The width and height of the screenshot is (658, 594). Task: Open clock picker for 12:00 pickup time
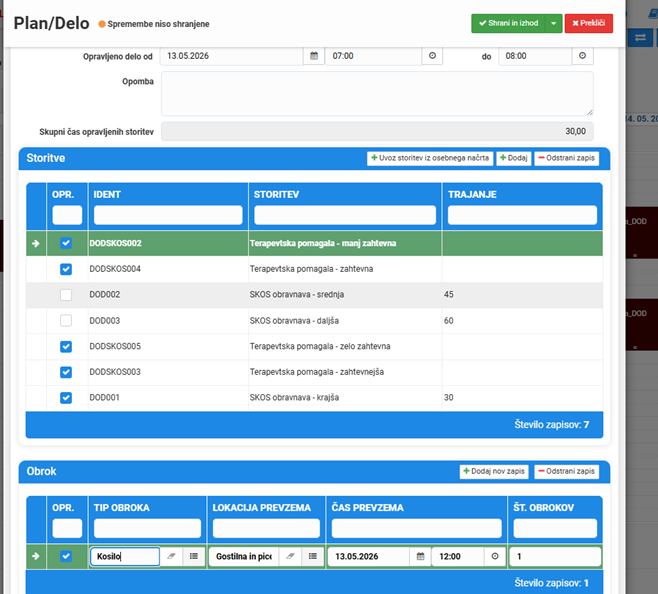tap(495, 556)
